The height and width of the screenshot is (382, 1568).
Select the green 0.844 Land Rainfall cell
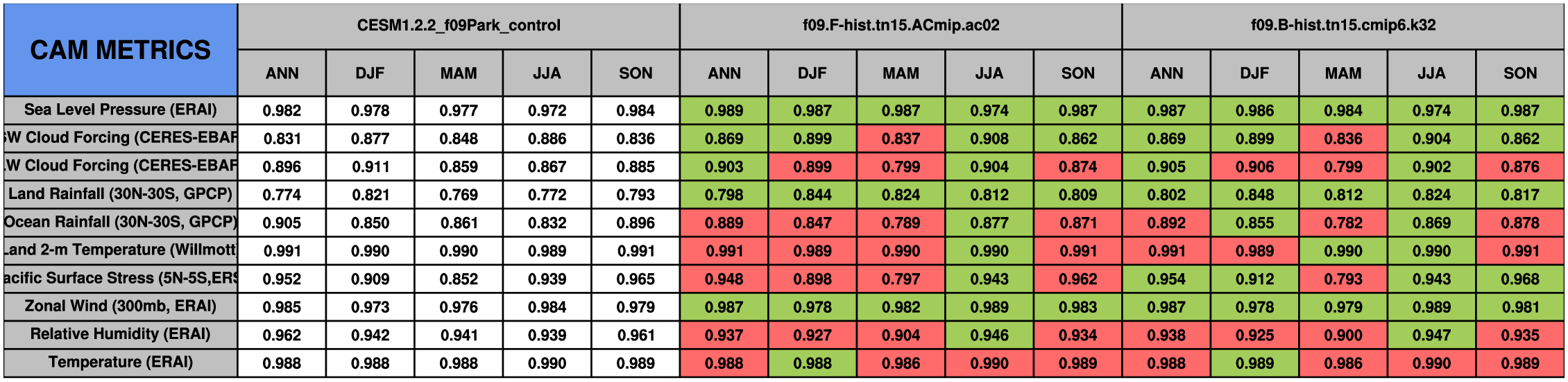pos(812,195)
